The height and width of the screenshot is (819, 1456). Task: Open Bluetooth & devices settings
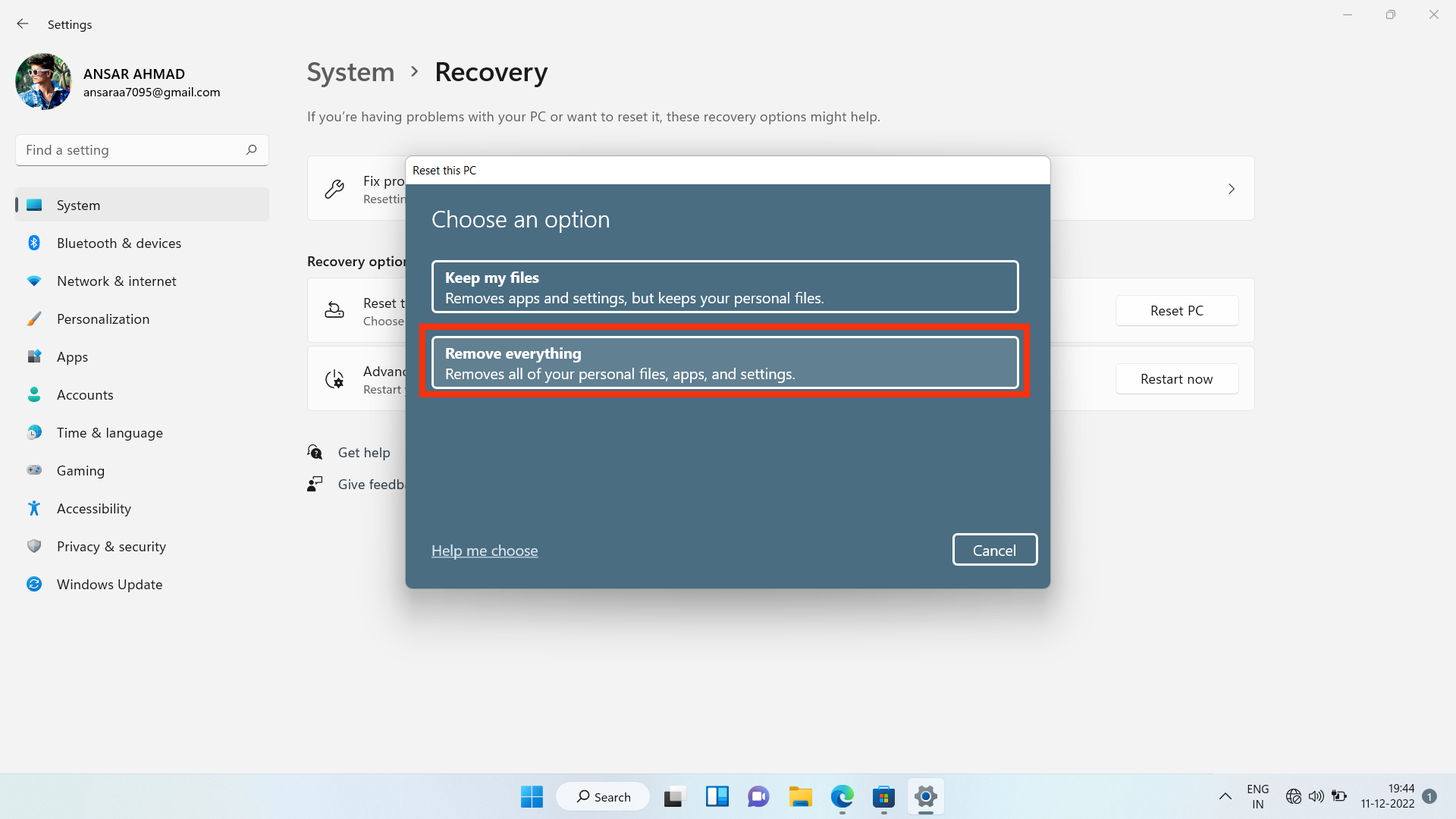coord(118,242)
